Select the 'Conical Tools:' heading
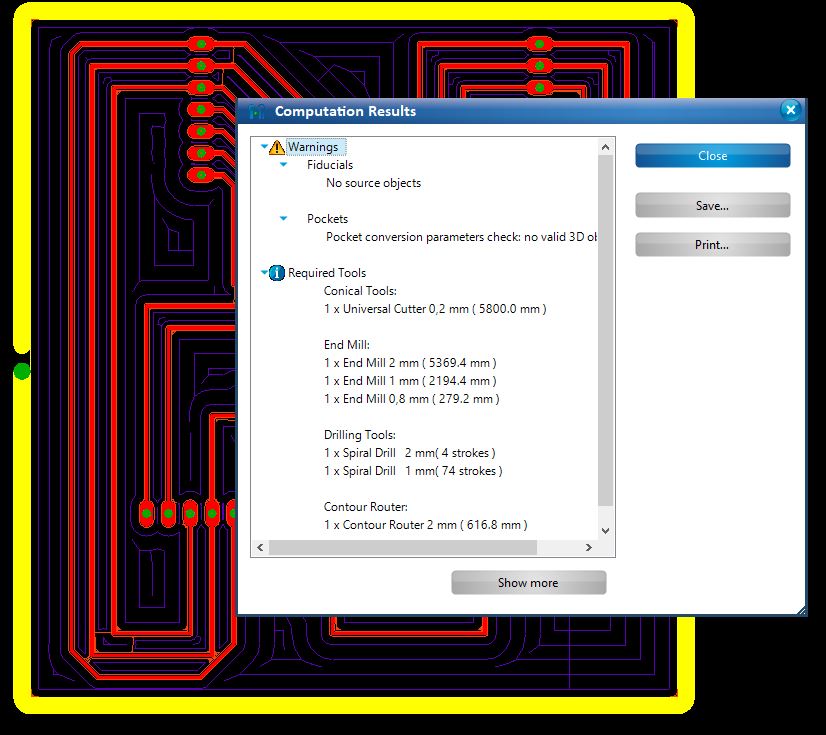This screenshot has height=735, width=826. [x=360, y=291]
